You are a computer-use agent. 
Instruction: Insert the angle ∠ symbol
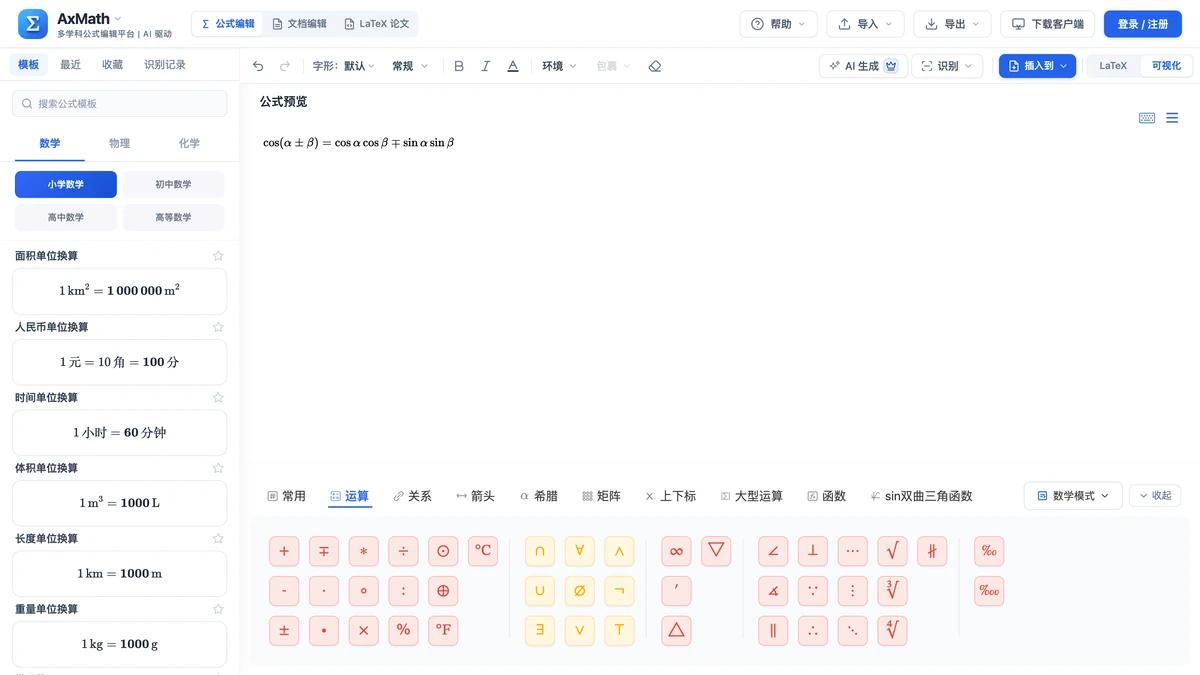773,551
